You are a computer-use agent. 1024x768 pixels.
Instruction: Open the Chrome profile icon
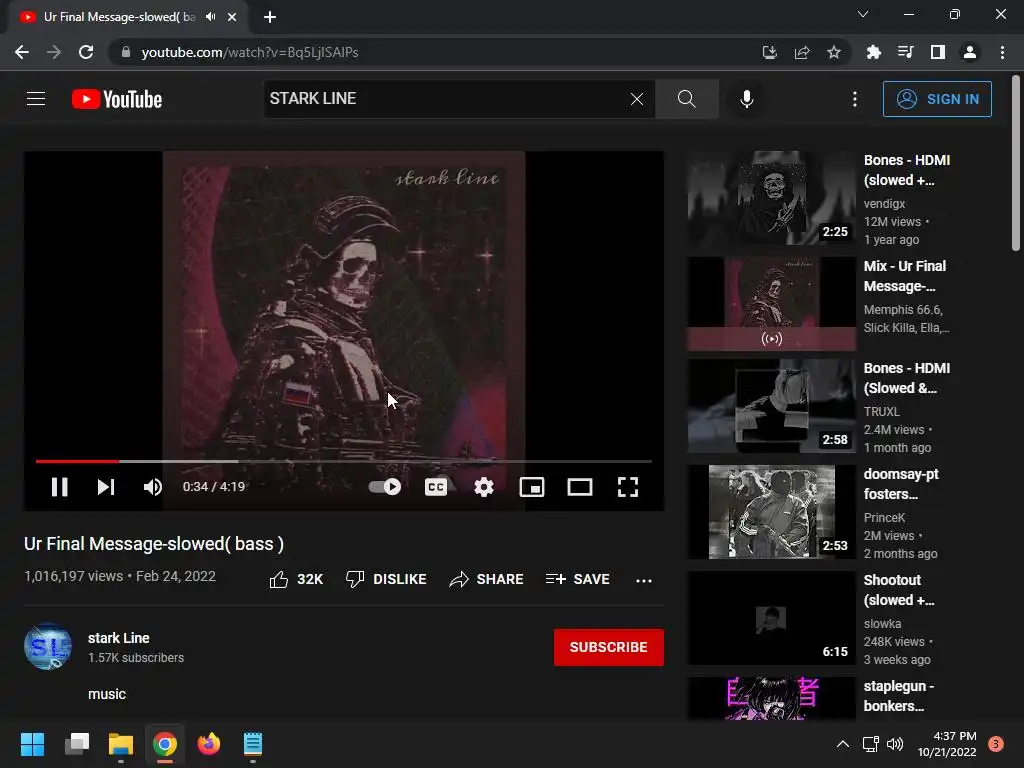[x=970, y=52]
